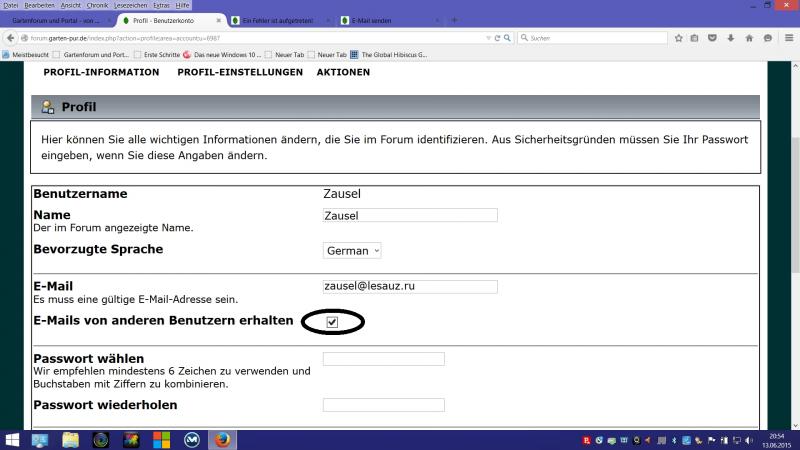Open the PROFIL-EINSTELLUNGEN menu
This screenshot has height=450, width=800.
point(240,73)
